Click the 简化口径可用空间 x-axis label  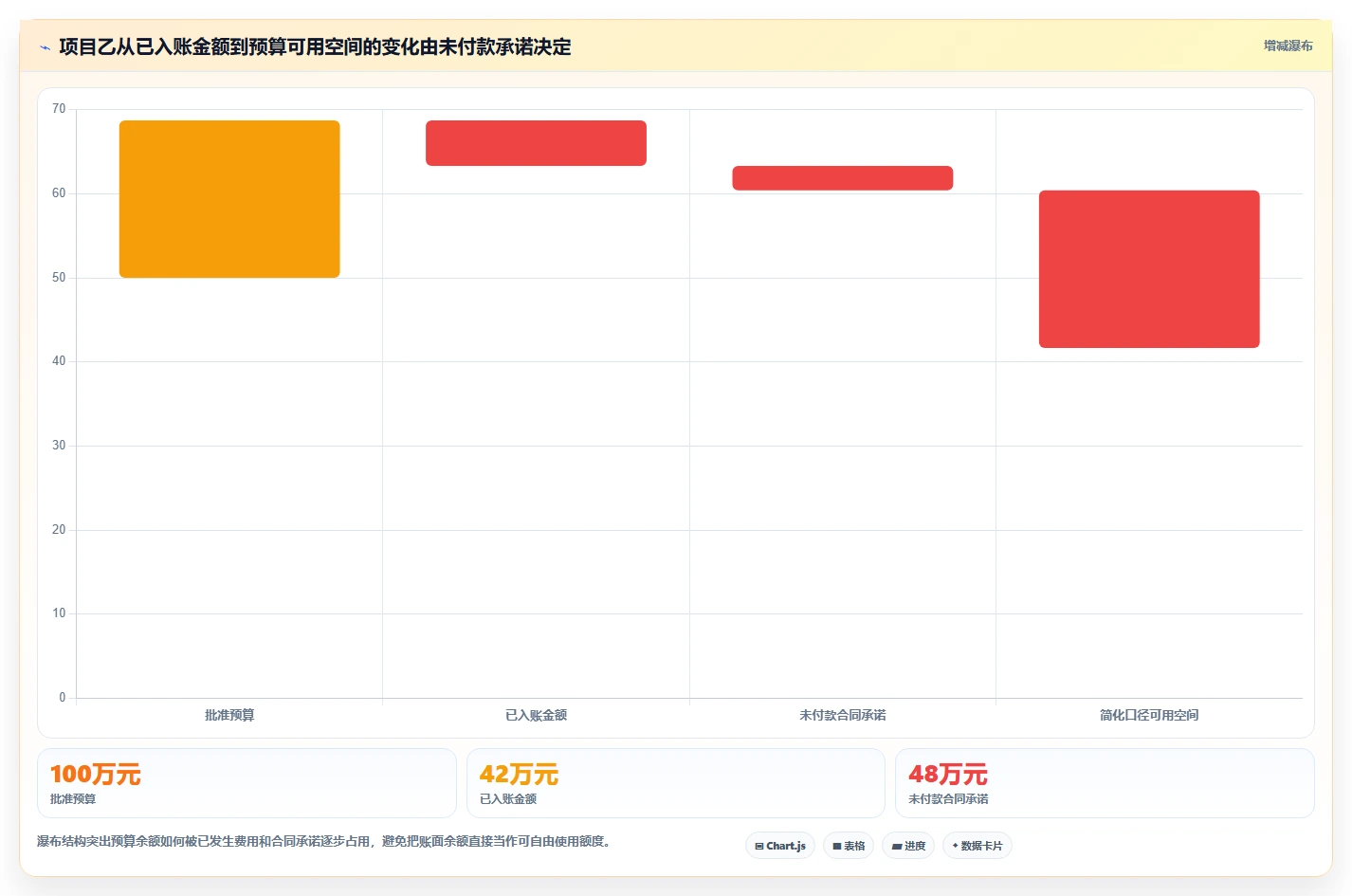(1149, 715)
